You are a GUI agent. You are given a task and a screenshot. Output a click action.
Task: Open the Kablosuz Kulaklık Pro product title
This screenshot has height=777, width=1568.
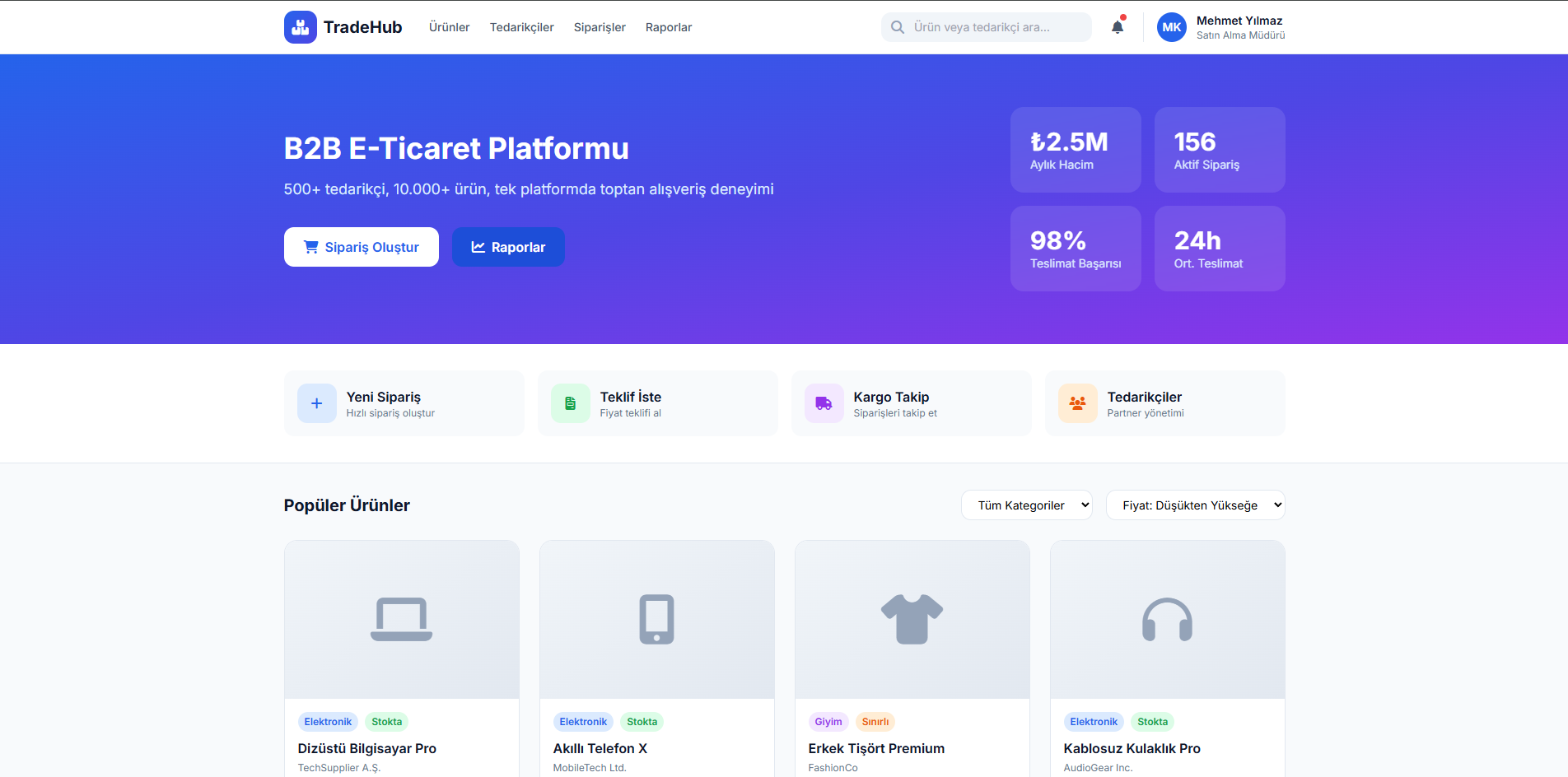pos(1132,748)
